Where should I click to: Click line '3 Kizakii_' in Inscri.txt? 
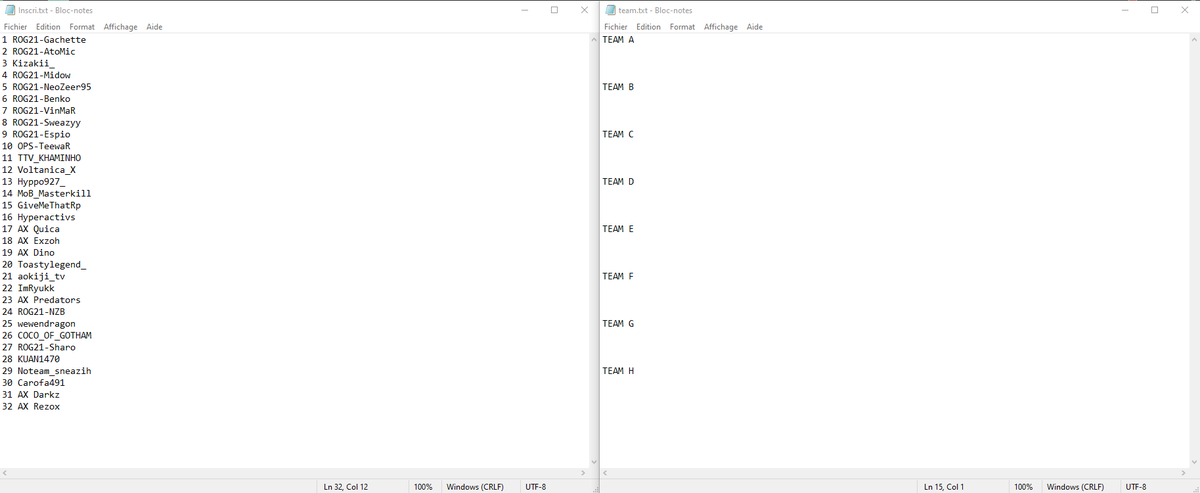29,63
